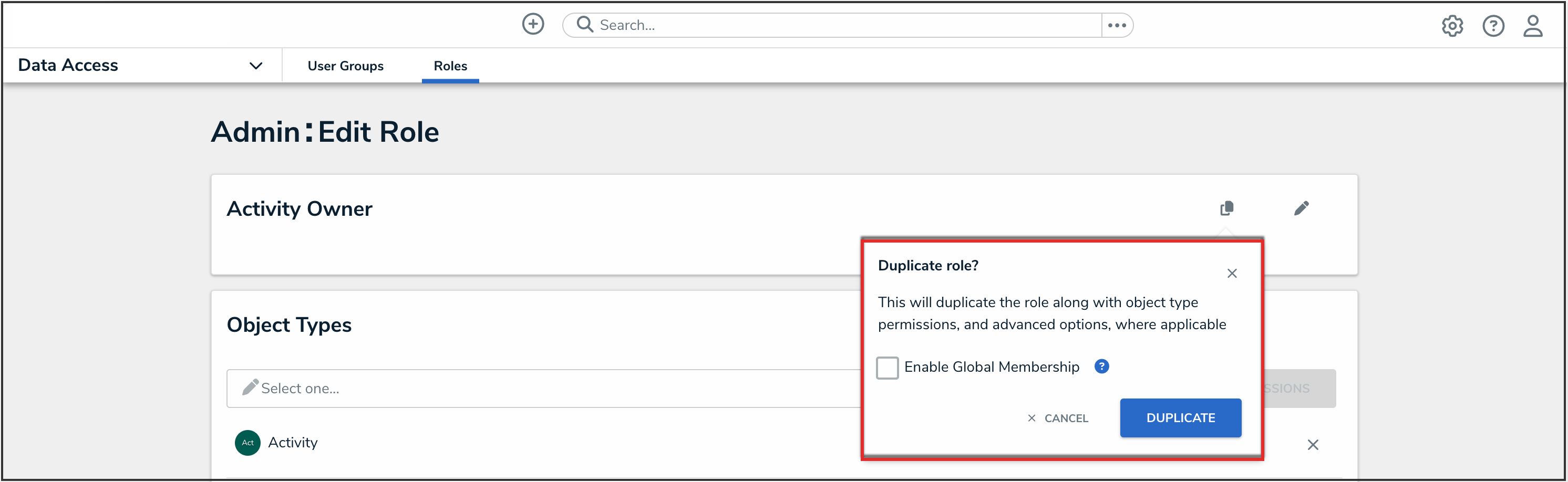Click the plus quick-add icon

[533, 24]
